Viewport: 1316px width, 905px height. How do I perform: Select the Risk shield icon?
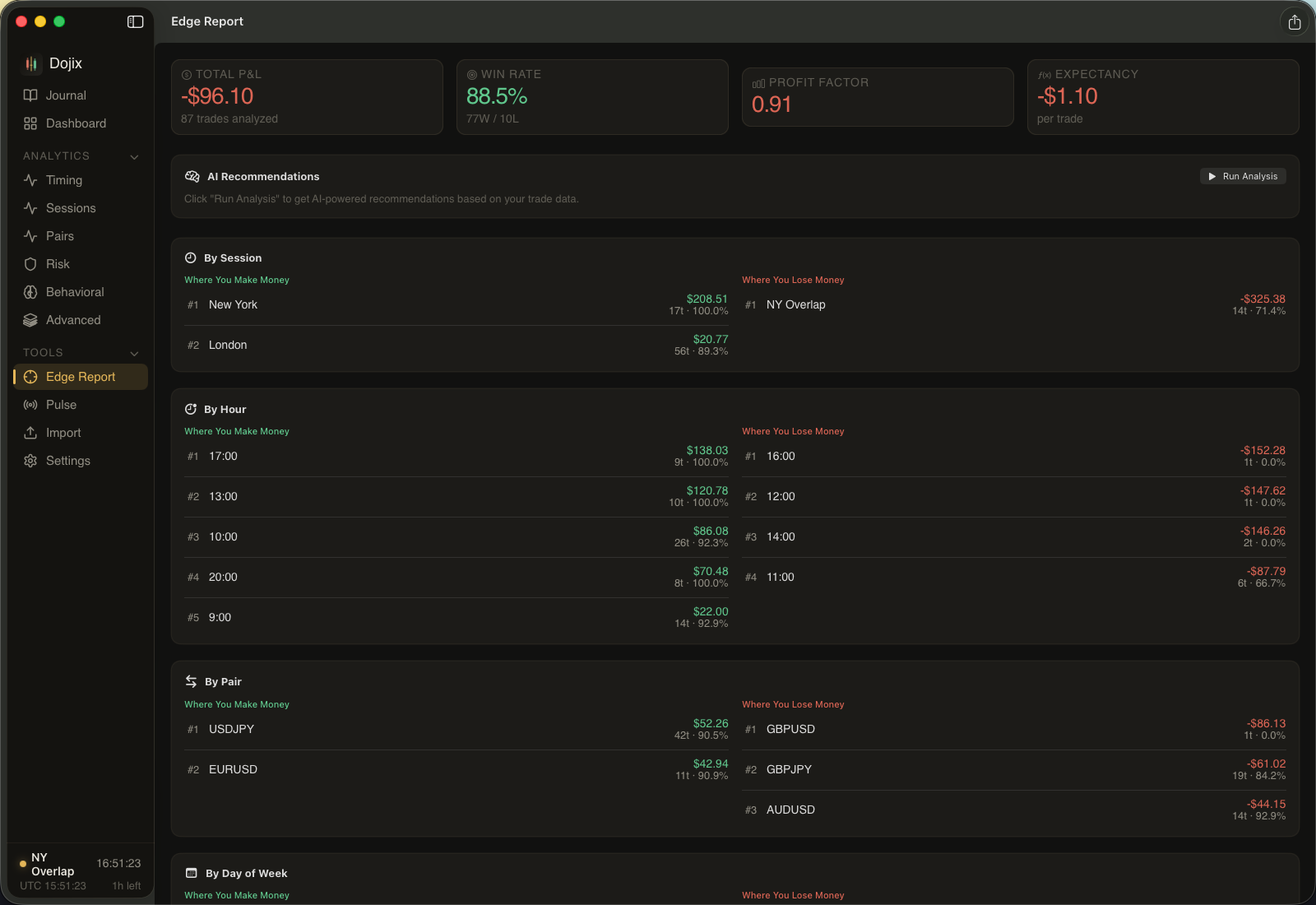point(30,264)
